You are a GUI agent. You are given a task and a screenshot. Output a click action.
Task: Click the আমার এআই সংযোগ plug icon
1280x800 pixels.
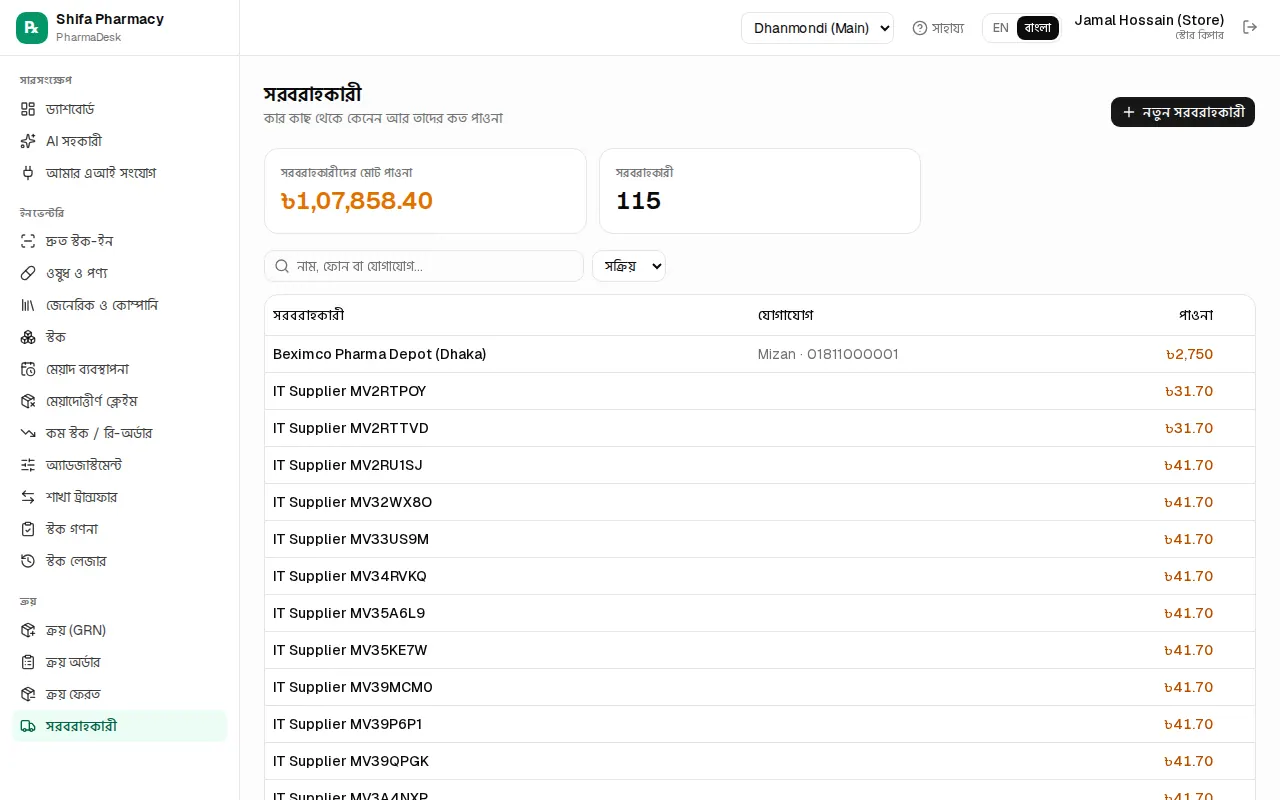coord(28,173)
